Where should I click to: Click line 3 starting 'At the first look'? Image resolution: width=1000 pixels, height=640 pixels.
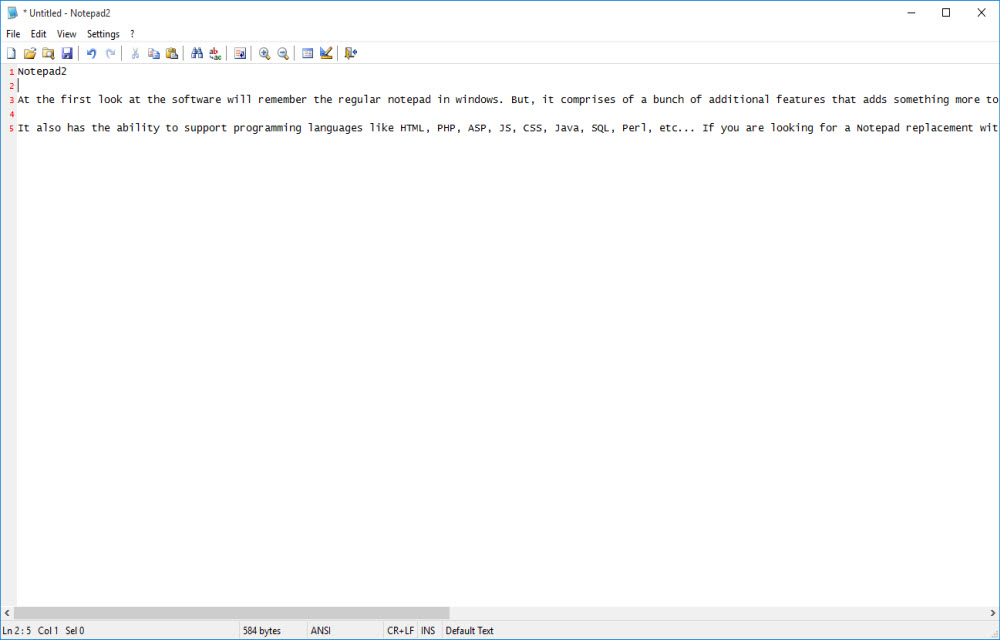508,99
